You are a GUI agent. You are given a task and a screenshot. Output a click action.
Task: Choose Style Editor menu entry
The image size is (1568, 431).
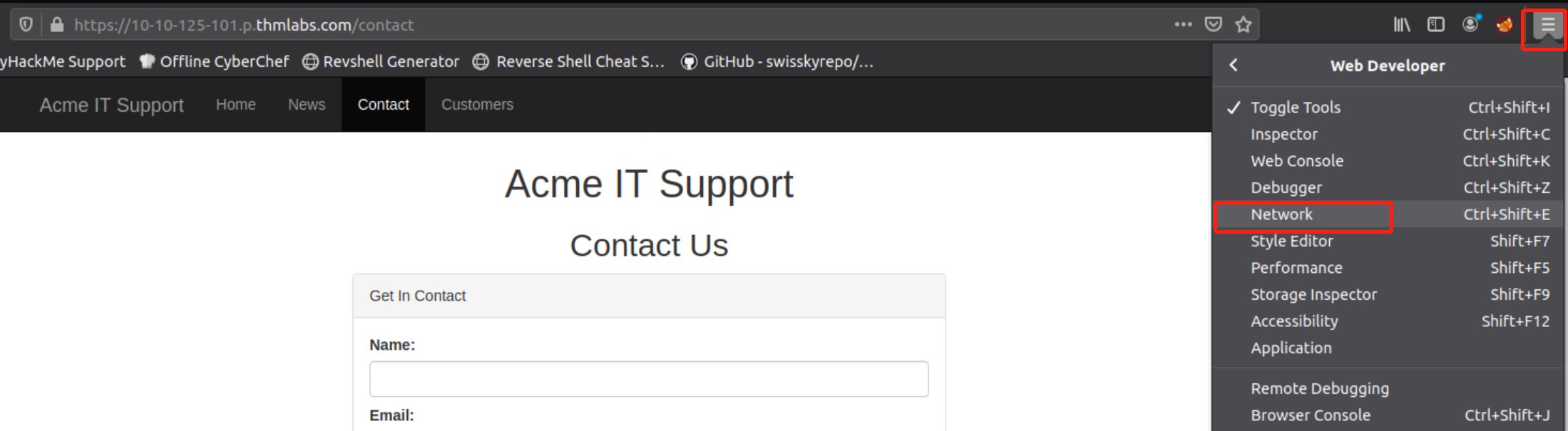(x=1291, y=242)
